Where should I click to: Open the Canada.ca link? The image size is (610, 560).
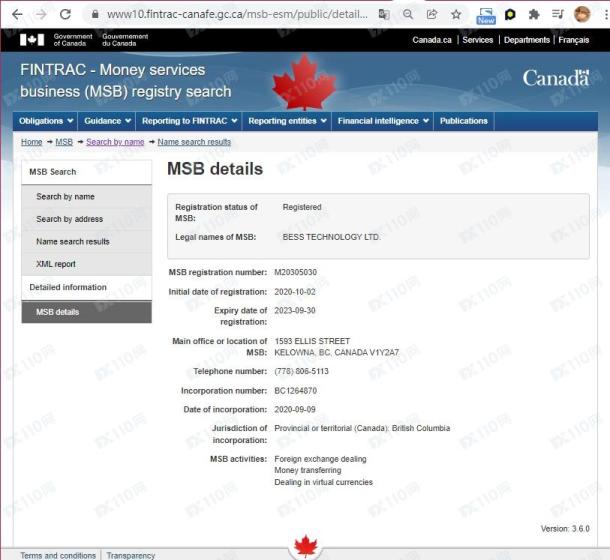[x=432, y=40]
